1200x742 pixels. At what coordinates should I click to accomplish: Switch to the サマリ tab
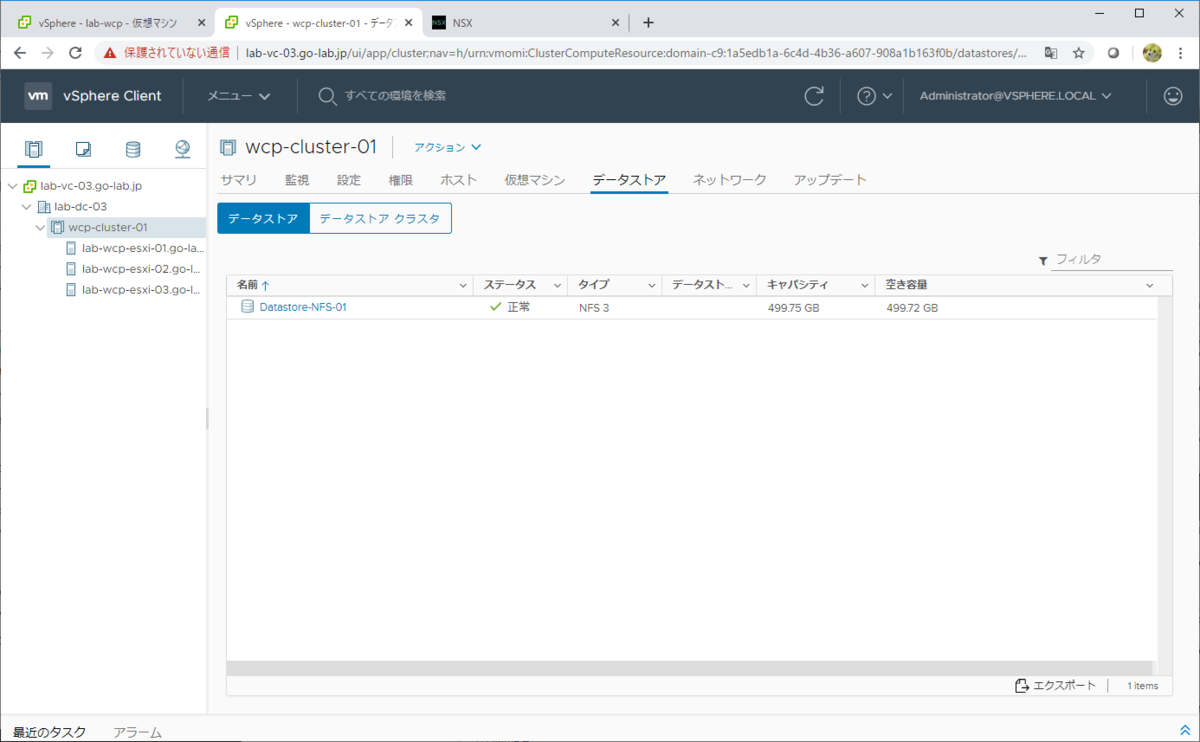239,180
